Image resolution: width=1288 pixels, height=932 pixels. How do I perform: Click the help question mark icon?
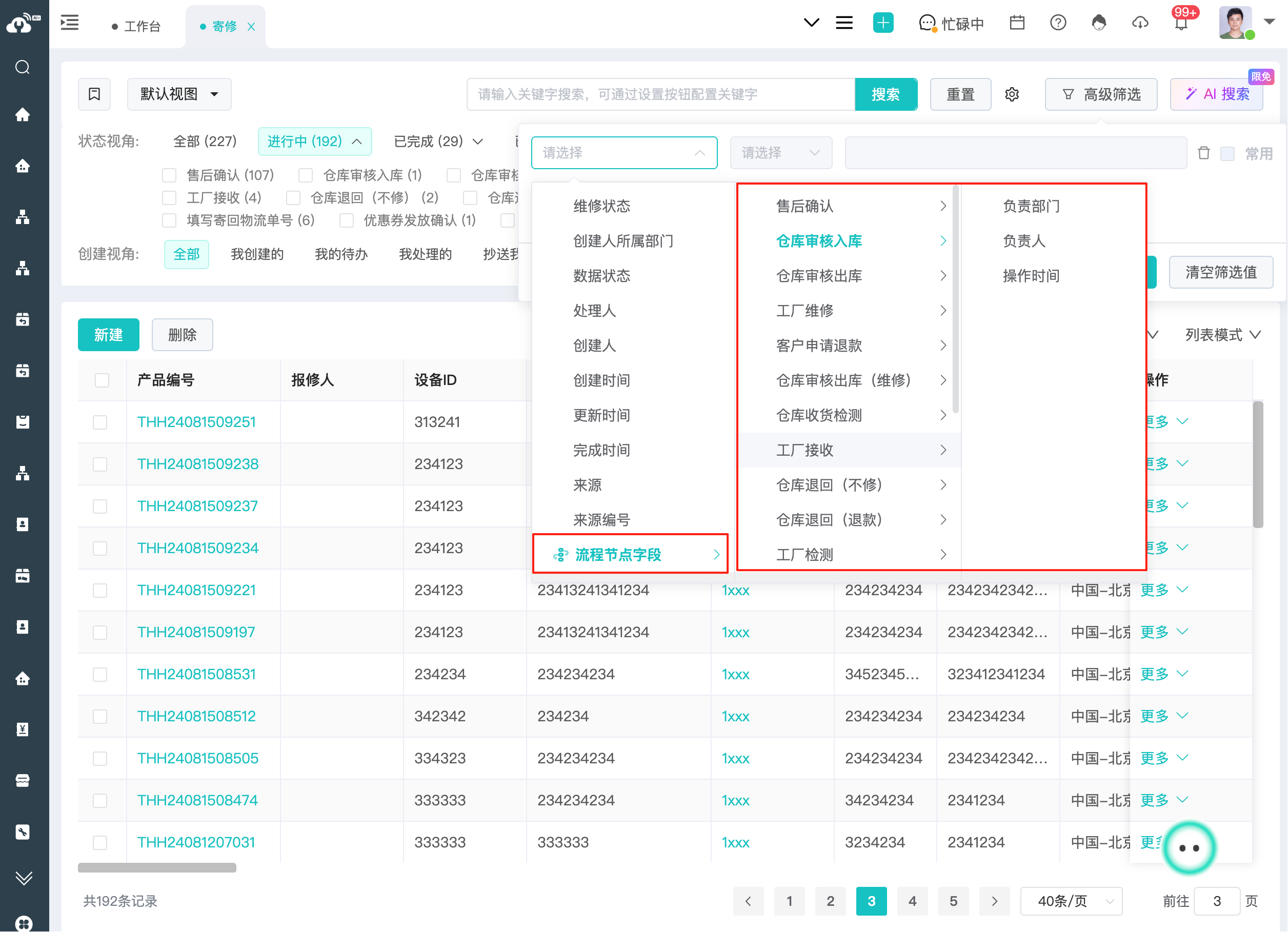[1057, 23]
